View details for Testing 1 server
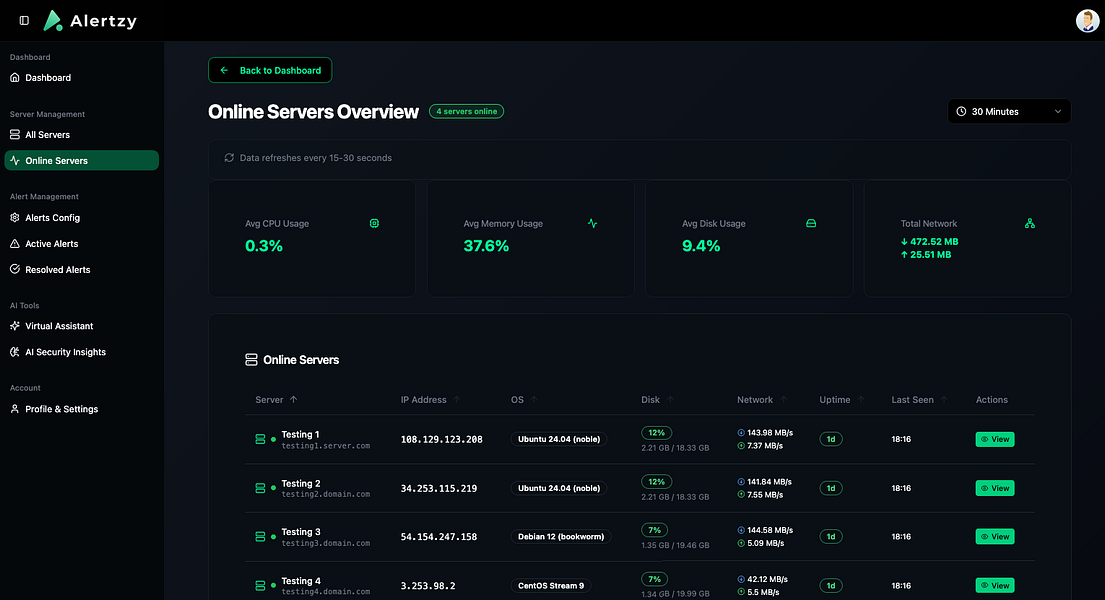This screenshot has height=600, width=1105. tap(994, 439)
